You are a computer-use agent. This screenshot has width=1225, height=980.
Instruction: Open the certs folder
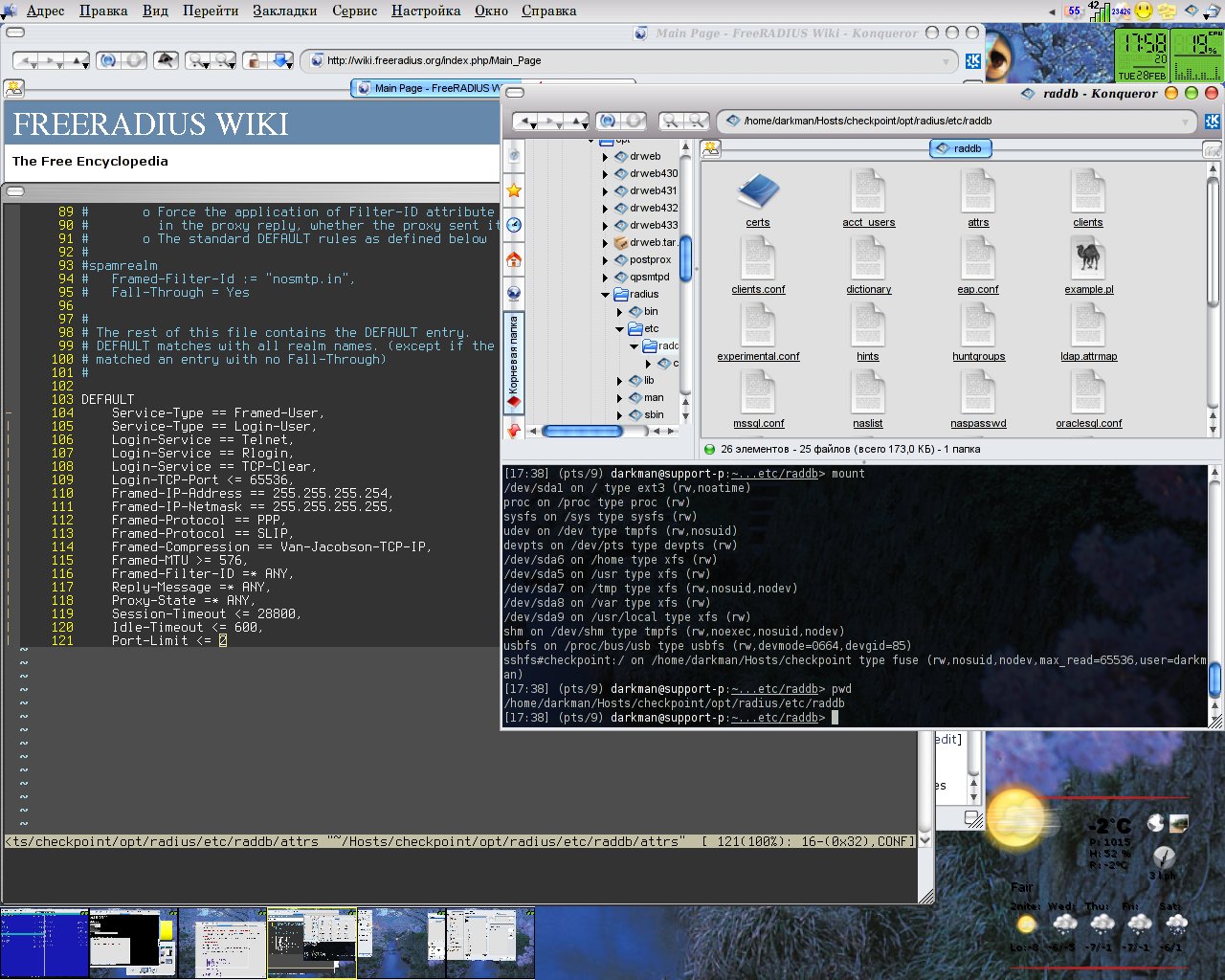[x=758, y=198]
